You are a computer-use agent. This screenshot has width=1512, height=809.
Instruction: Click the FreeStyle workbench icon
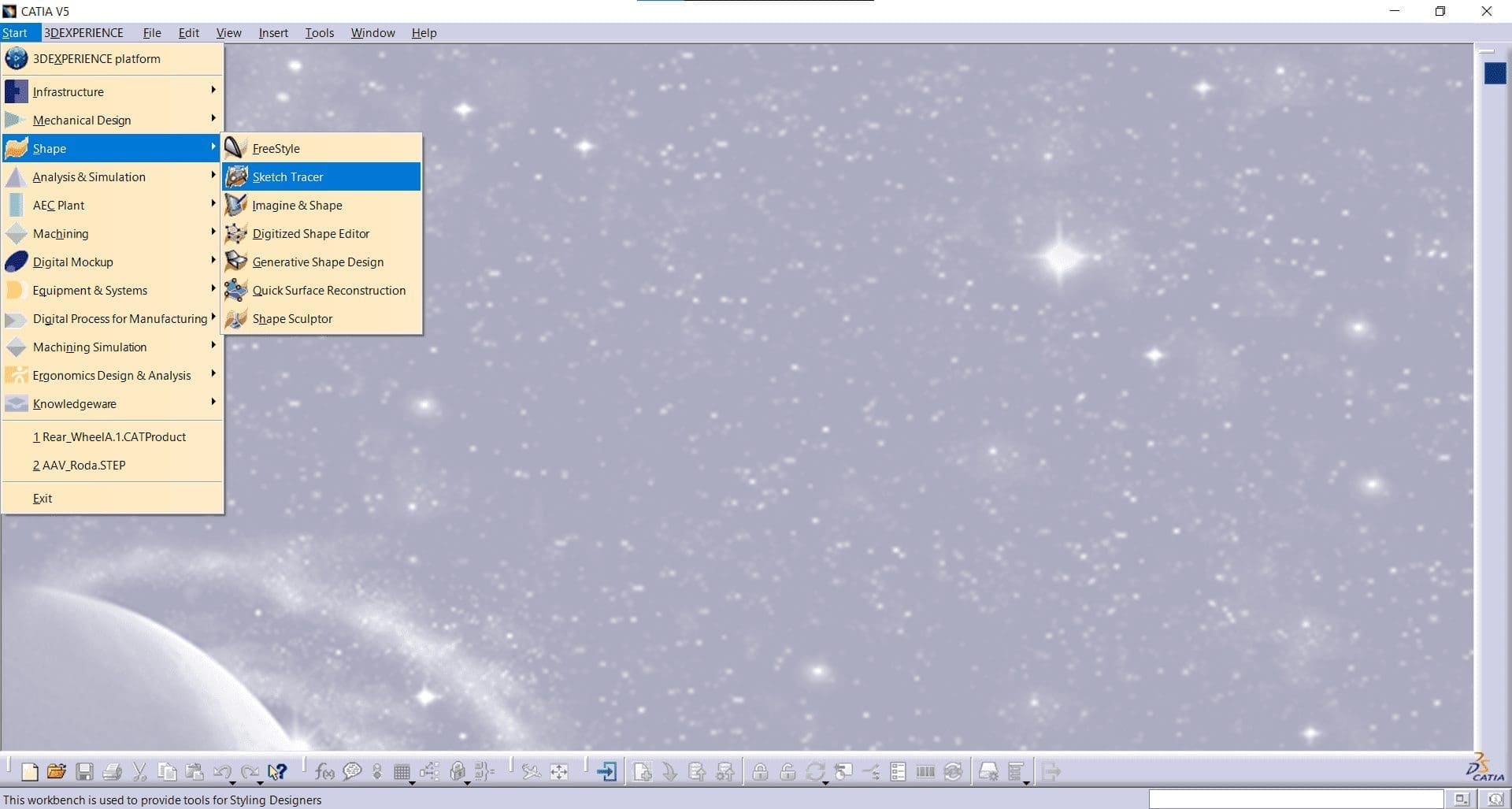click(x=235, y=147)
